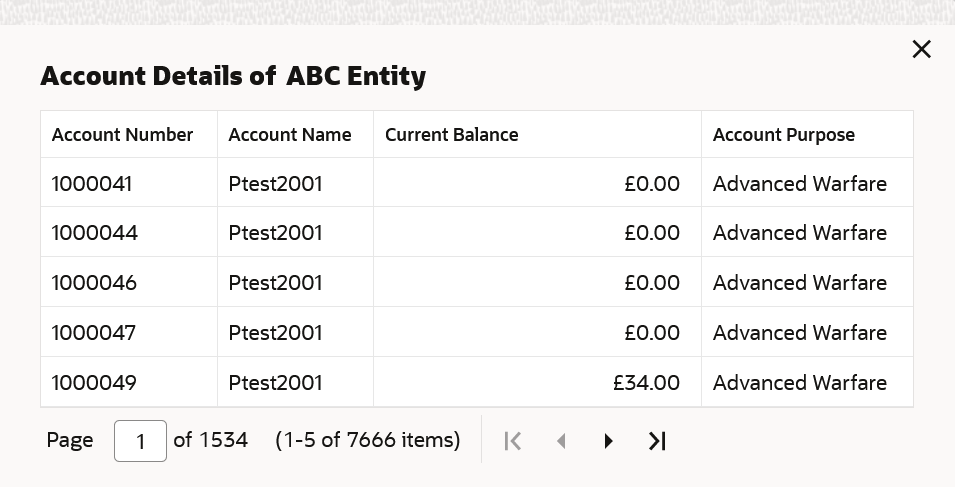Jump to the last page
Image resolution: width=955 pixels, height=487 pixels.
[657, 441]
